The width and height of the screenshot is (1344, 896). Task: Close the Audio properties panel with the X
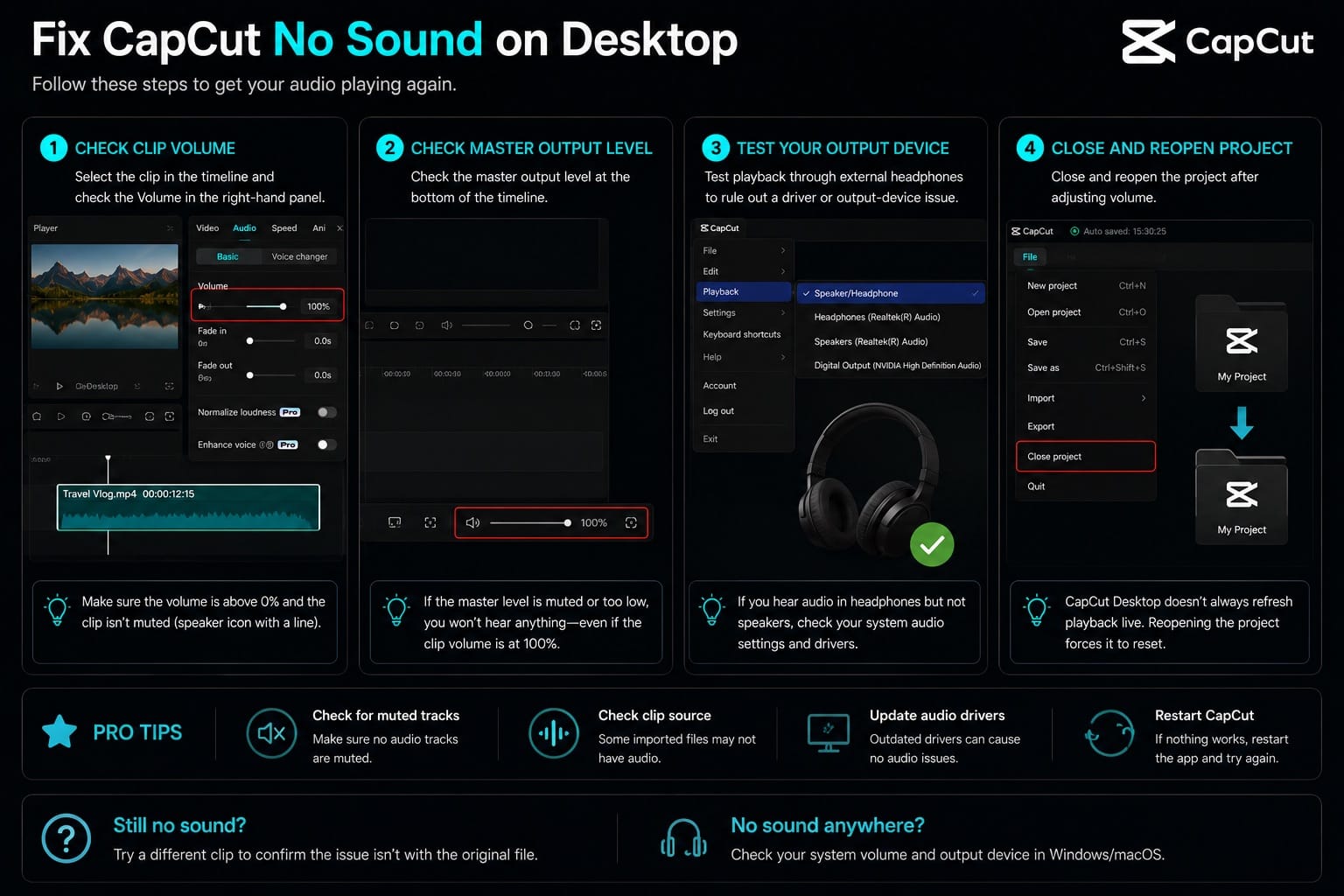tap(339, 228)
